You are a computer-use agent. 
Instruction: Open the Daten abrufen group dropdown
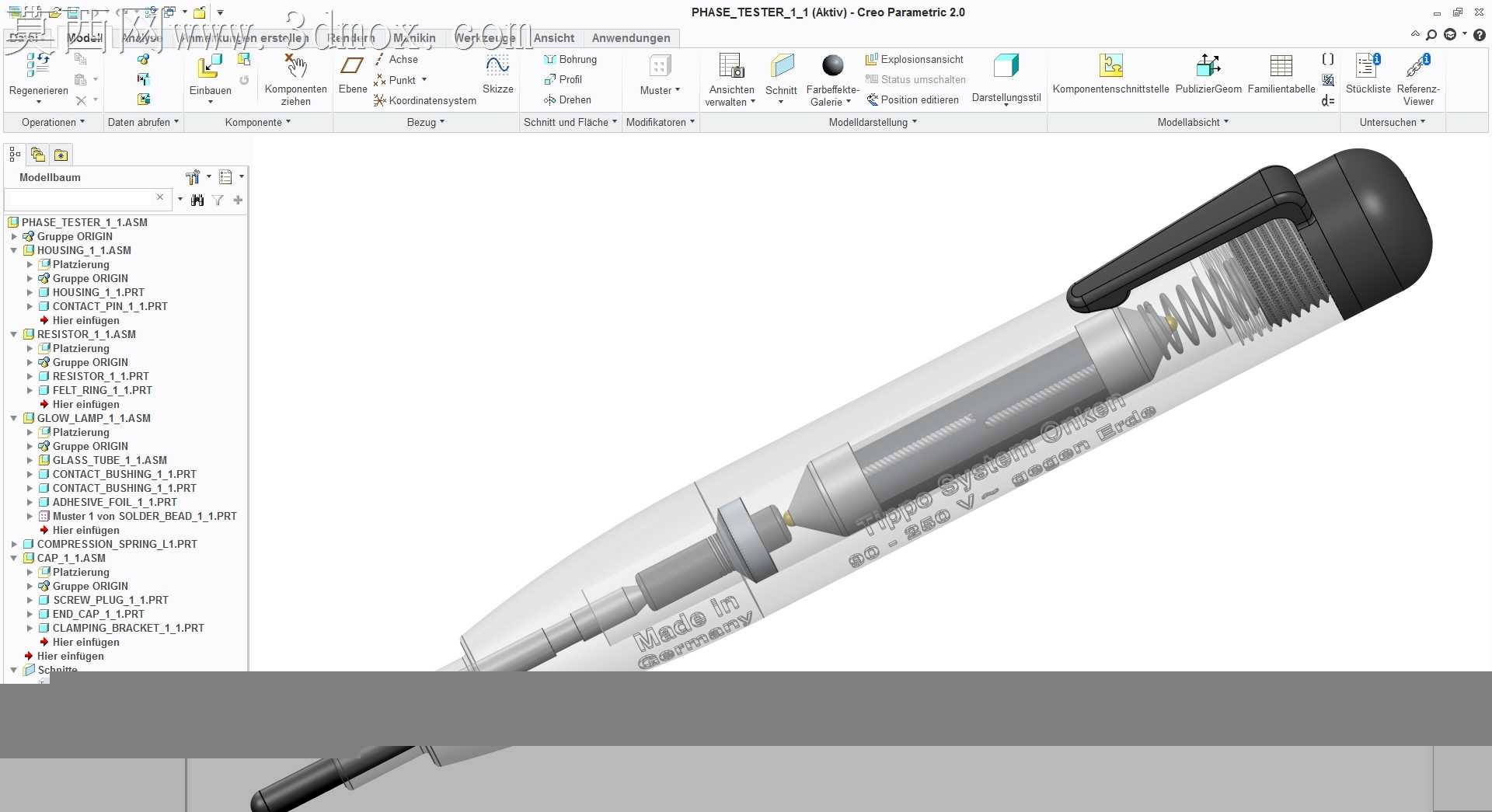click(x=143, y=122)
